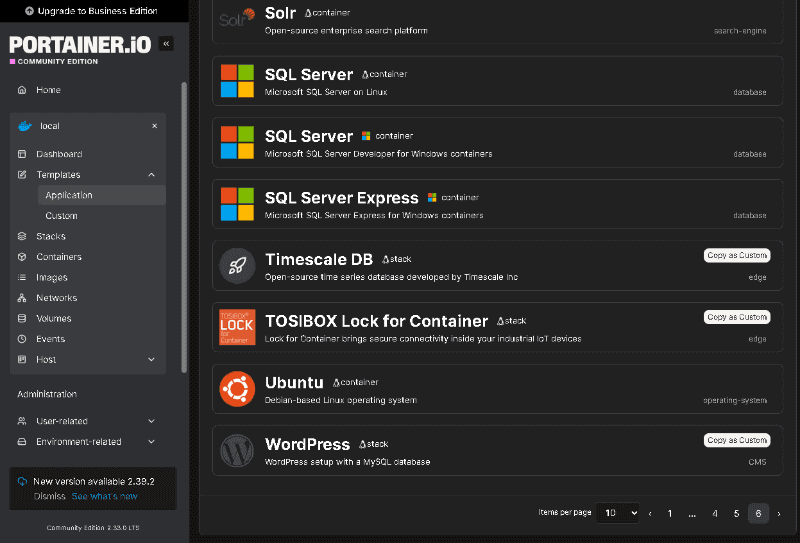Image resolution: width=800 pixels, height=543 pixels.
Task: Open See what's new link
Action: point(105,496)
